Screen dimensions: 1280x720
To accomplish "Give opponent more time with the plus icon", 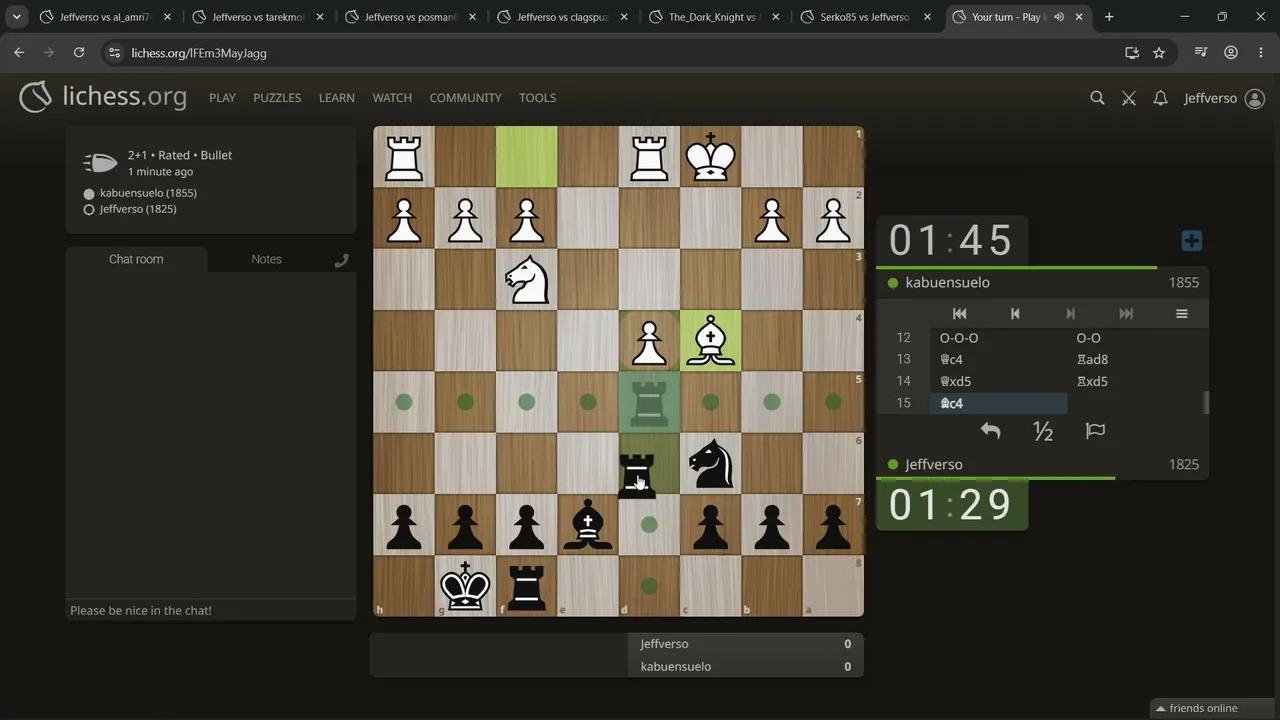I will click(1191, 241).
